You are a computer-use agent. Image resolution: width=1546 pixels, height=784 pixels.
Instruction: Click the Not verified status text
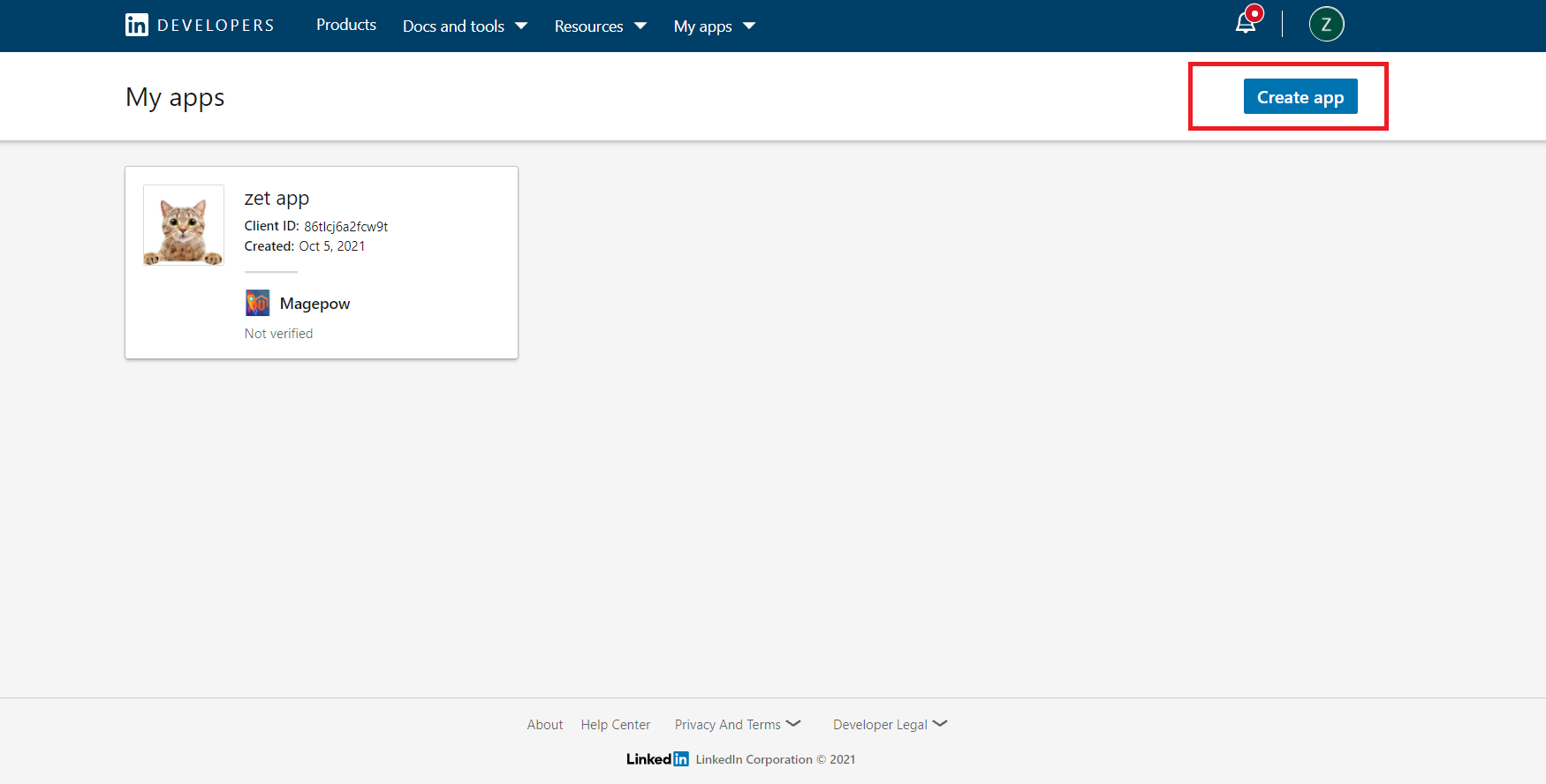(278, 334)
